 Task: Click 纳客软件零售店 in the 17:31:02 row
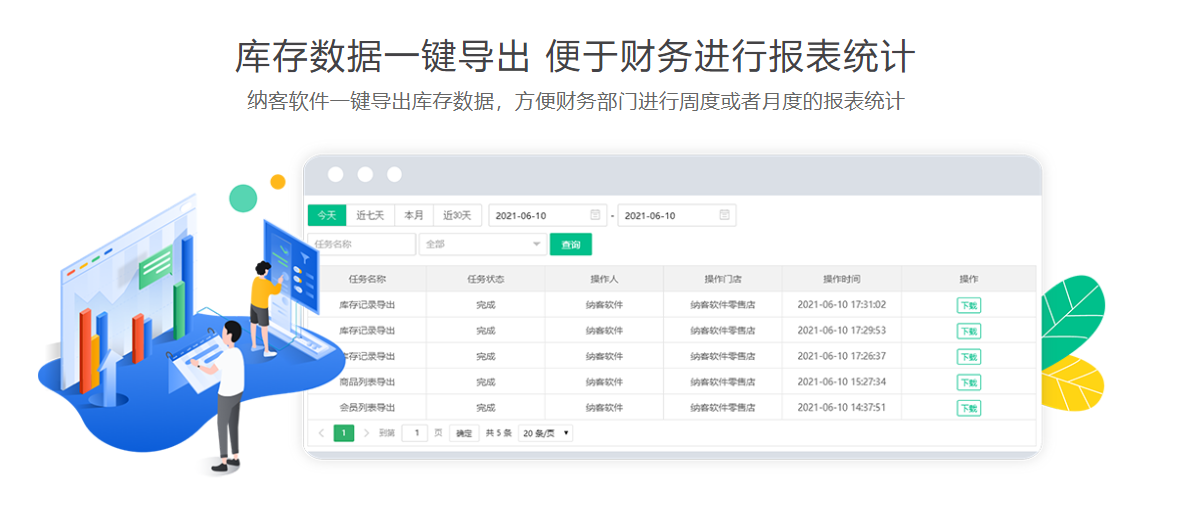[x=723, y=305]
